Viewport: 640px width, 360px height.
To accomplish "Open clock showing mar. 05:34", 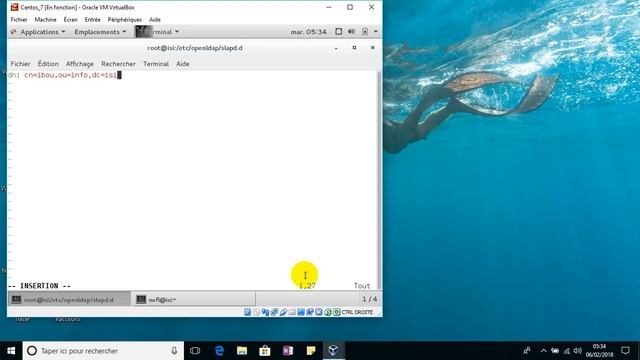I will tap(309, 32).
